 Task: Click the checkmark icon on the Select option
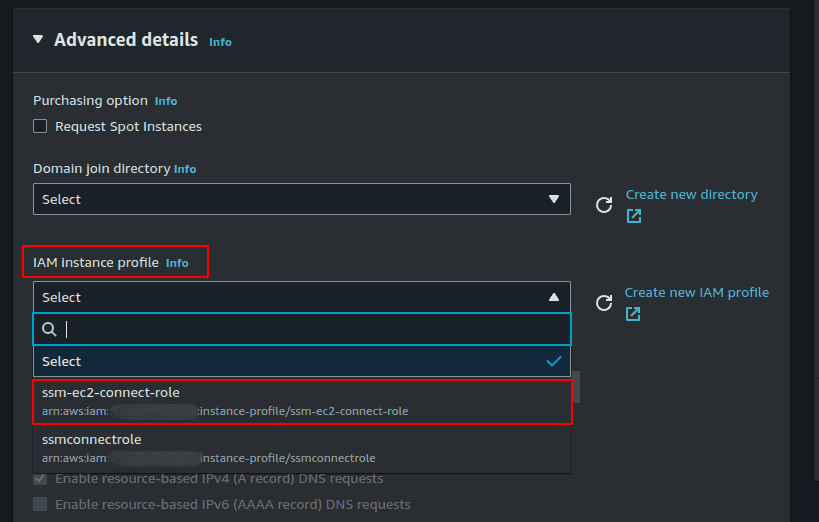click(x=554, y=361)
